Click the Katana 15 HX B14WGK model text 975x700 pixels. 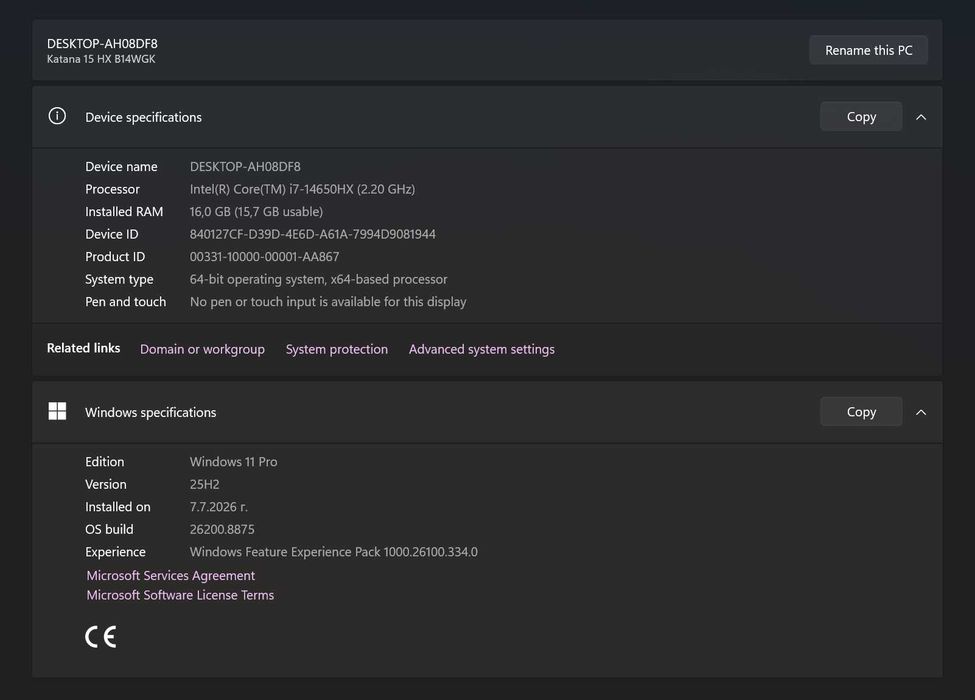point(101,59)
